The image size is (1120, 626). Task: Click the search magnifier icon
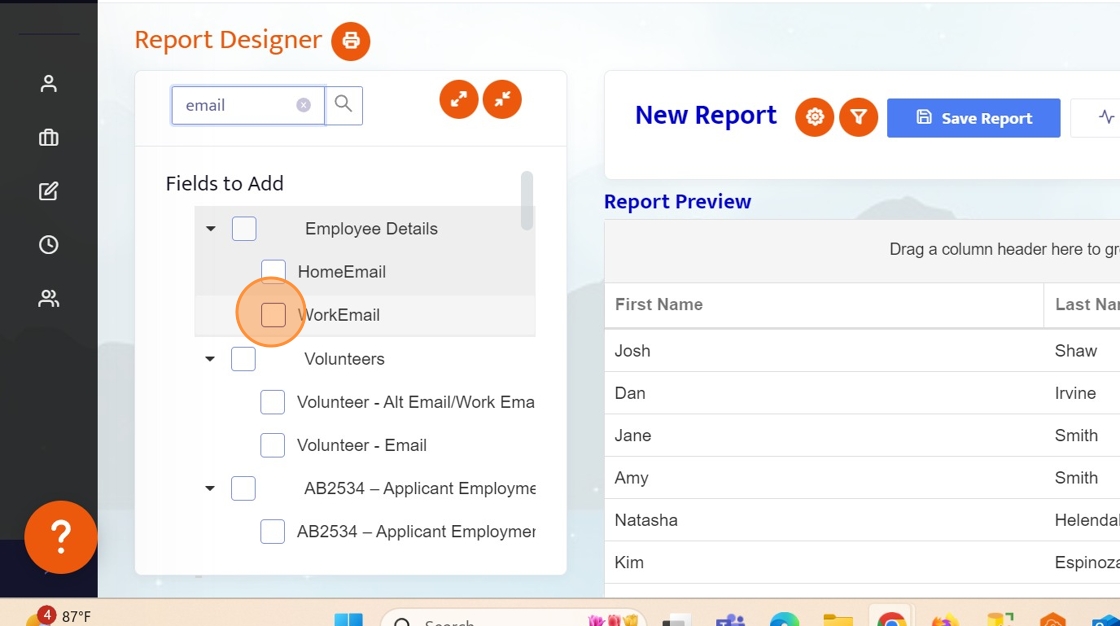(343, 105)
